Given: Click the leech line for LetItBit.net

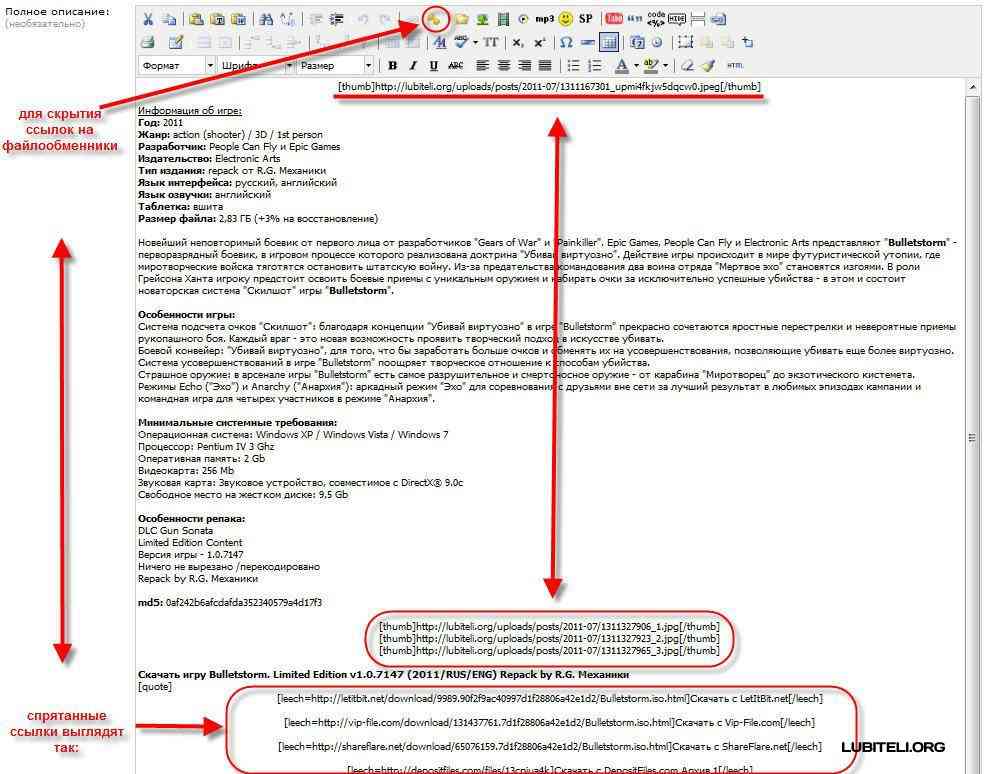Looking at the screenshot, I should pos(550,698).
